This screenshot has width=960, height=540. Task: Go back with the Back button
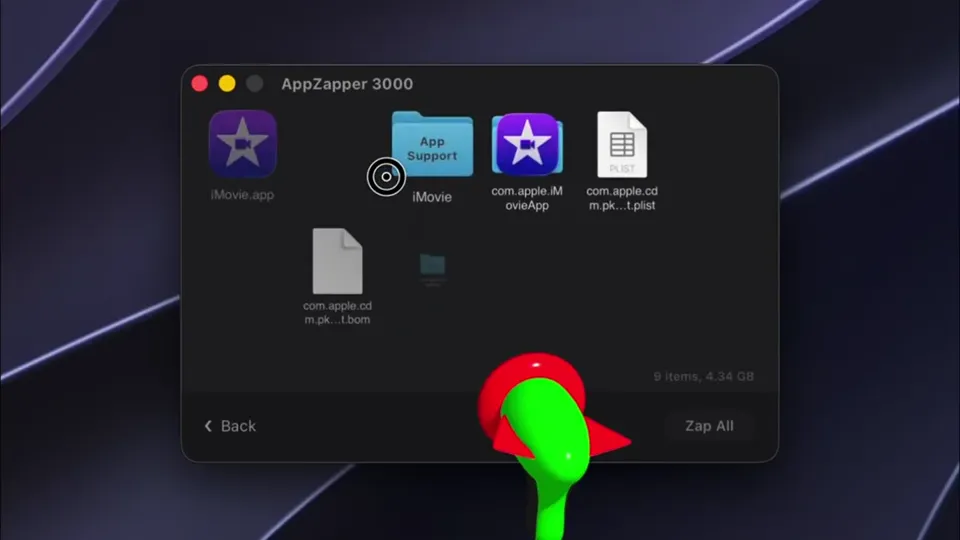click(x=230, y=426)
